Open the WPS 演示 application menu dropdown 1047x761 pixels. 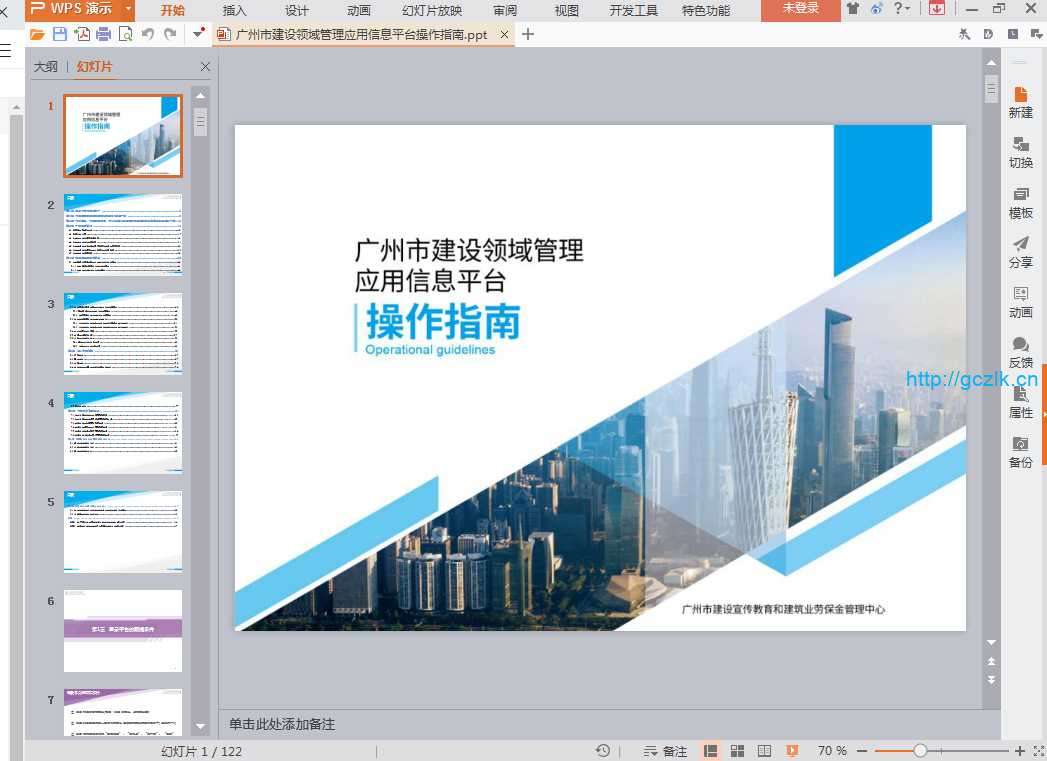[x=129, y=9]
